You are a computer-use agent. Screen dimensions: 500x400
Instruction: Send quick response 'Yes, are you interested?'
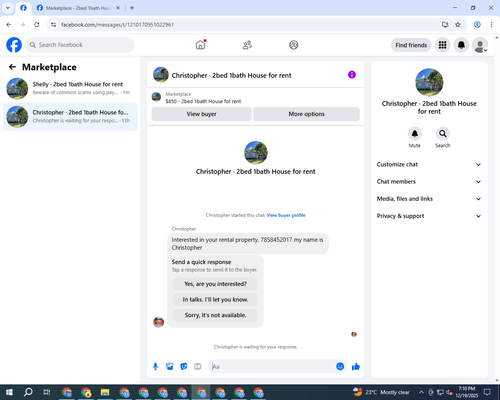pyautogui.click(x=215, y=284)
